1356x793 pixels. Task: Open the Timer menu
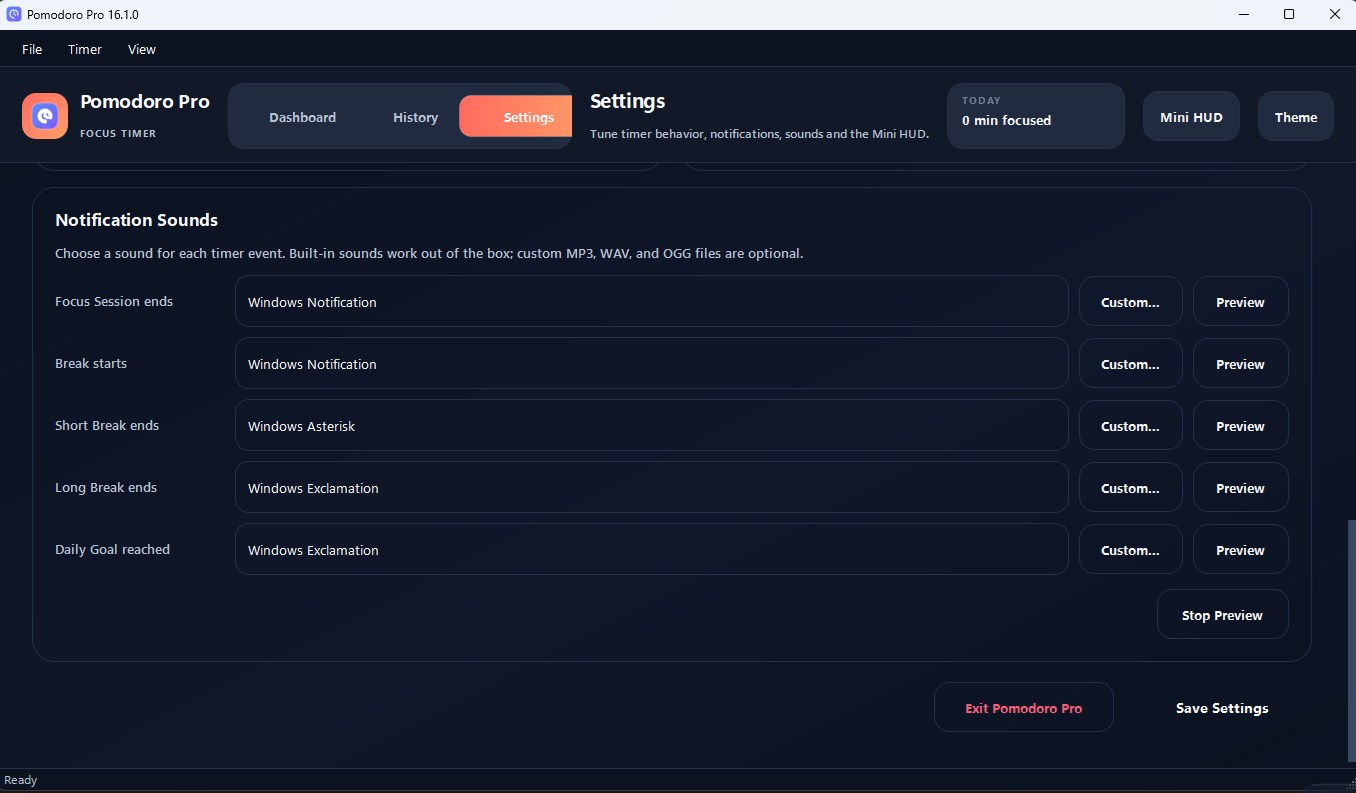85,49
